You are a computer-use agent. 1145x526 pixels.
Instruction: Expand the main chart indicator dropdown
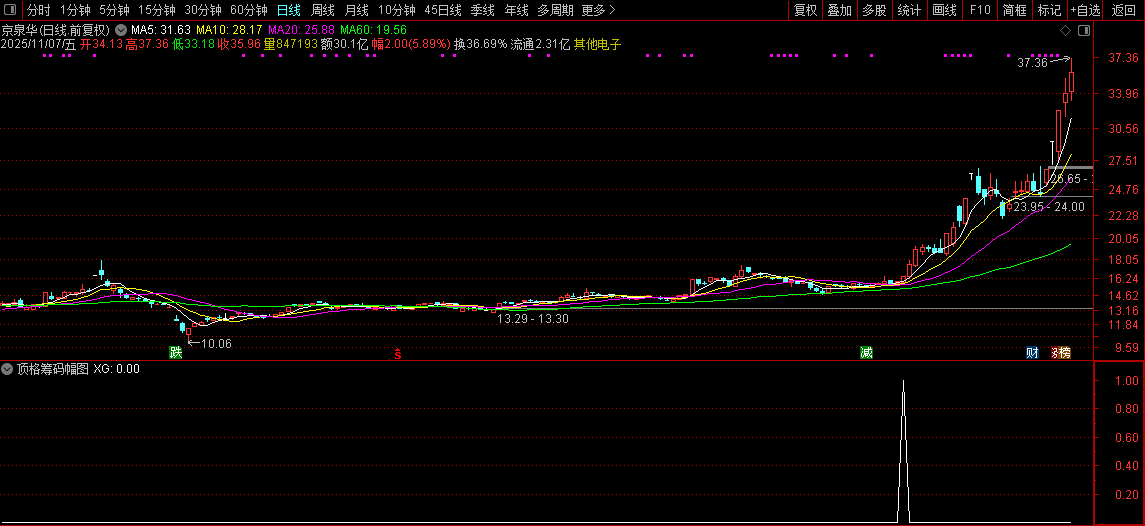tap(120, 31)
